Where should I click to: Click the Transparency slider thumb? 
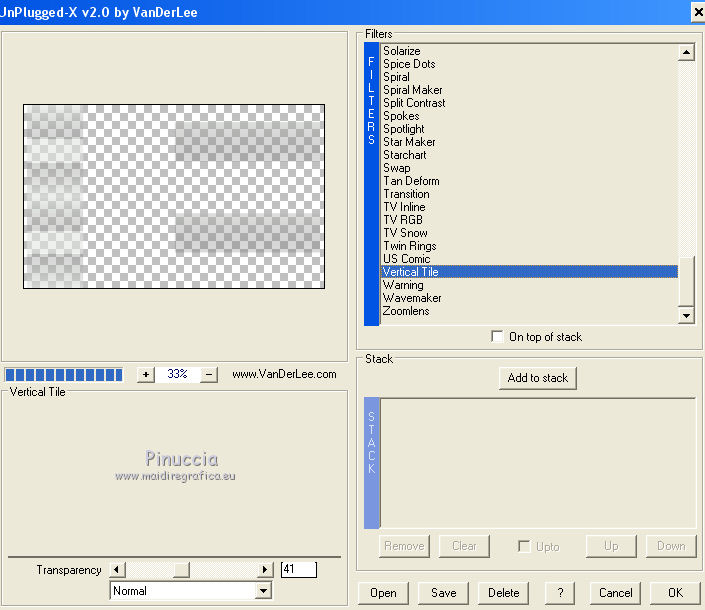[182, 570]
